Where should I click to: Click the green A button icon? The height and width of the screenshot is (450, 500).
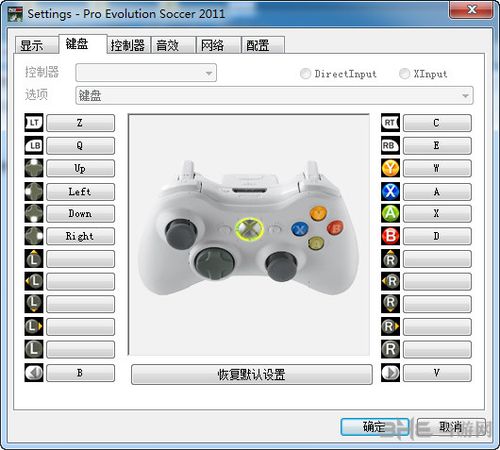point(390,214)
